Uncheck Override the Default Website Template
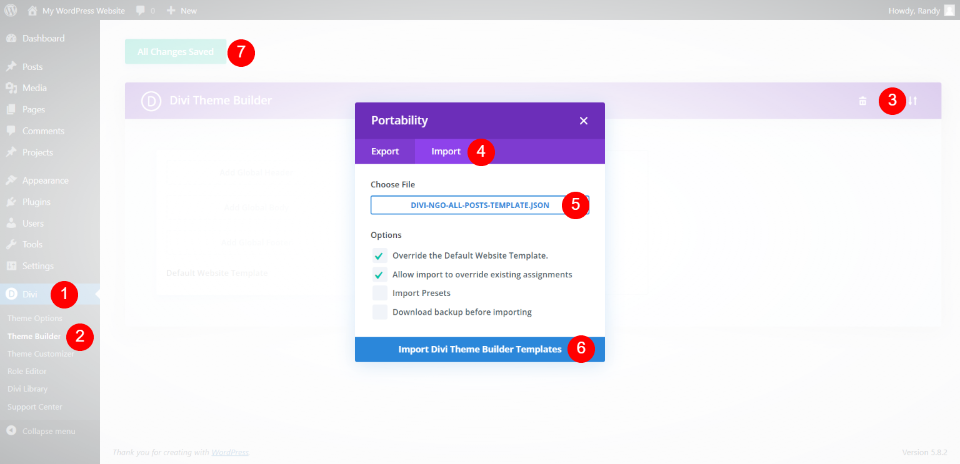The height and width of the screenshot is (464, 960). point(380,256)
